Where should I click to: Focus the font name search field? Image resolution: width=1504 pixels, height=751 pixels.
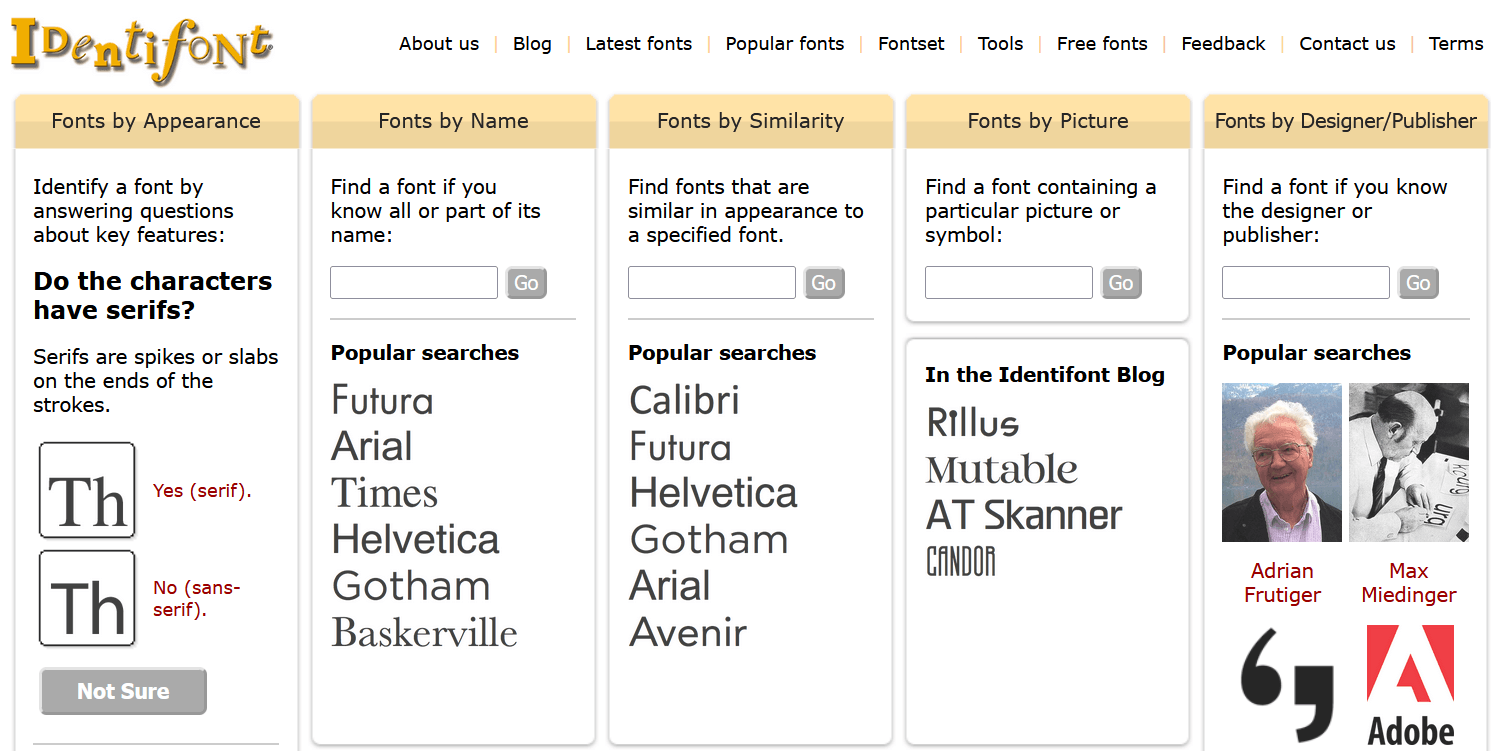(x=414, y=282)
